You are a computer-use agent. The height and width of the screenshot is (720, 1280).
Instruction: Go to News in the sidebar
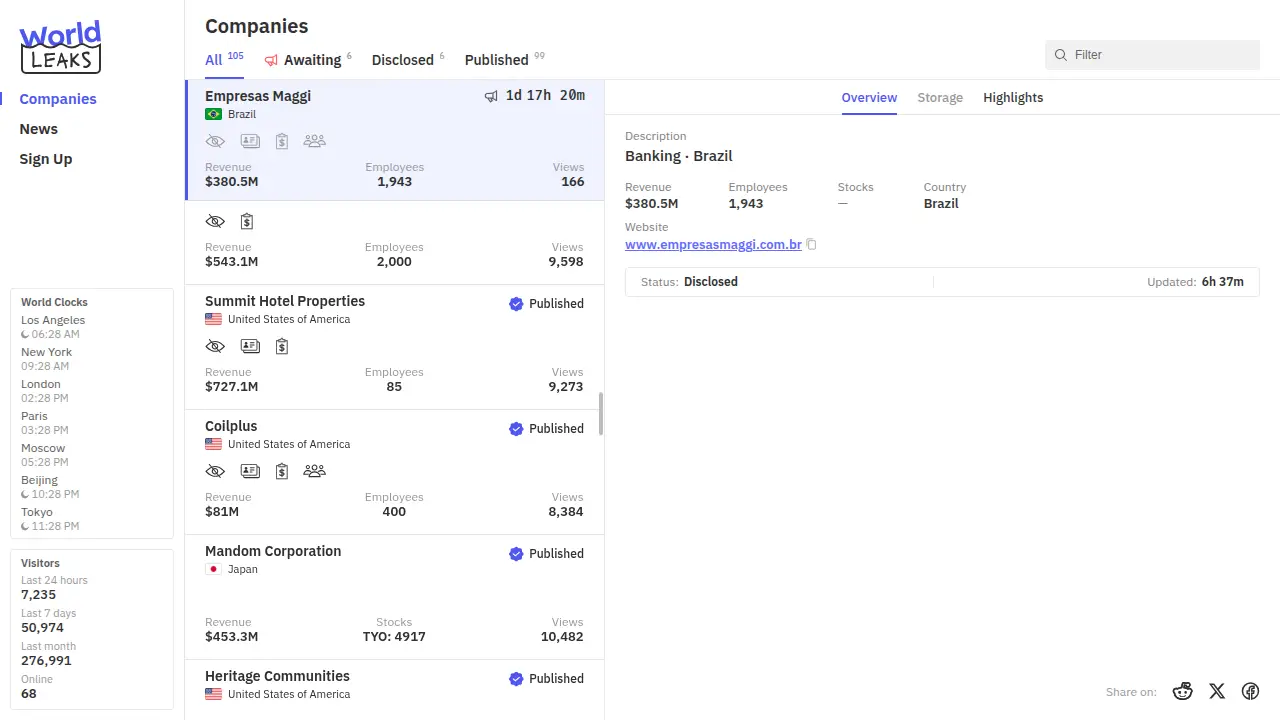tap(39, 129)
